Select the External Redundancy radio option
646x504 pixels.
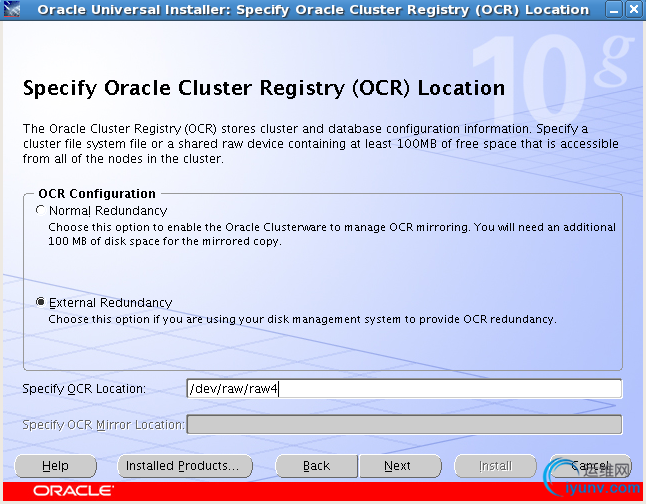coord(40,302)
